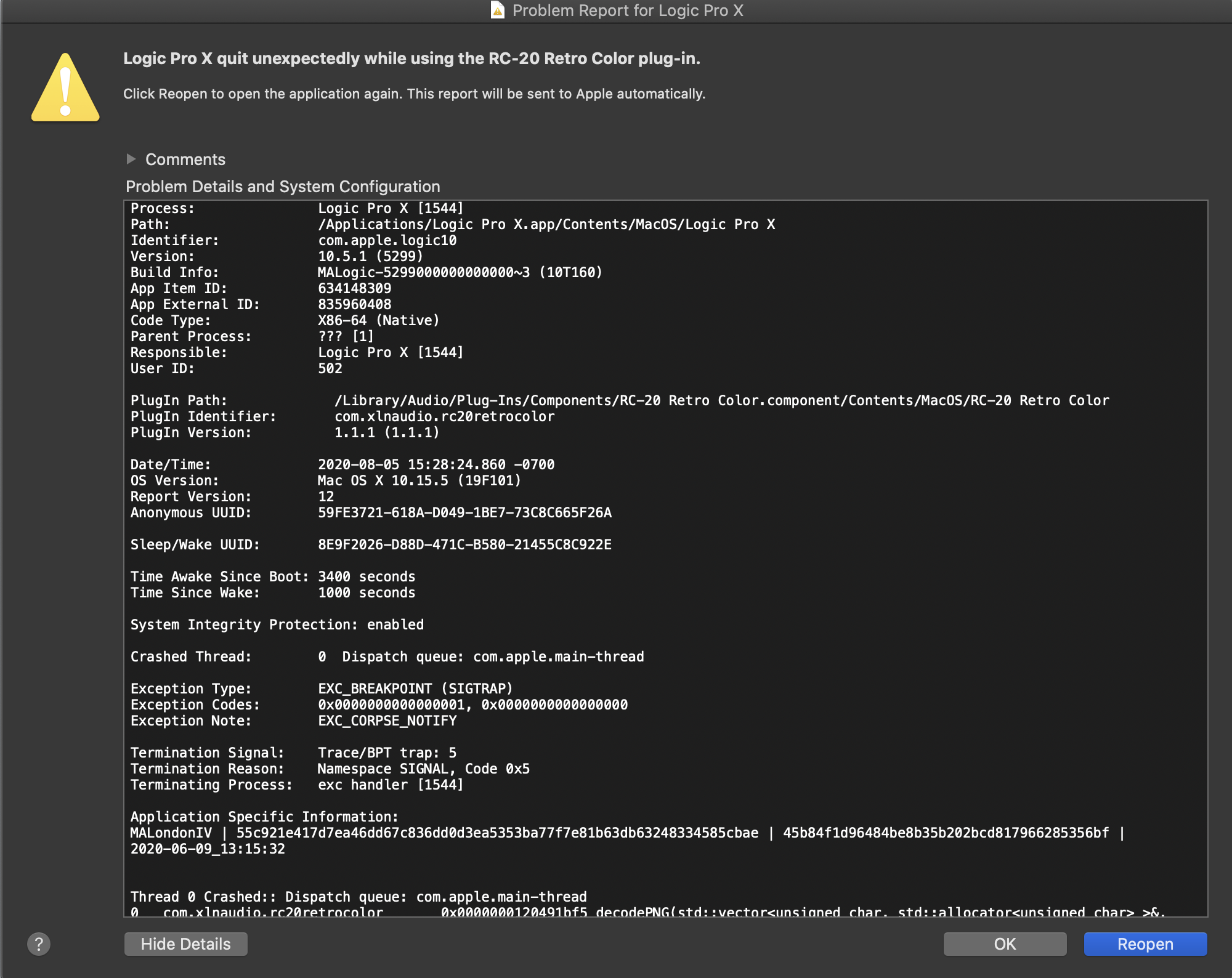Click the heading 'Problem Details and System Configuration'

point(283,187)
